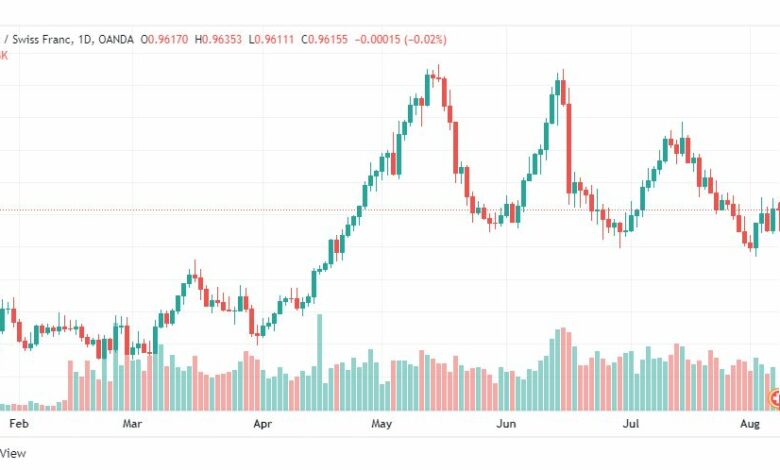Click the red volume indicator label below title
Screen dimensions: 780x470
(x=3, y=55)
